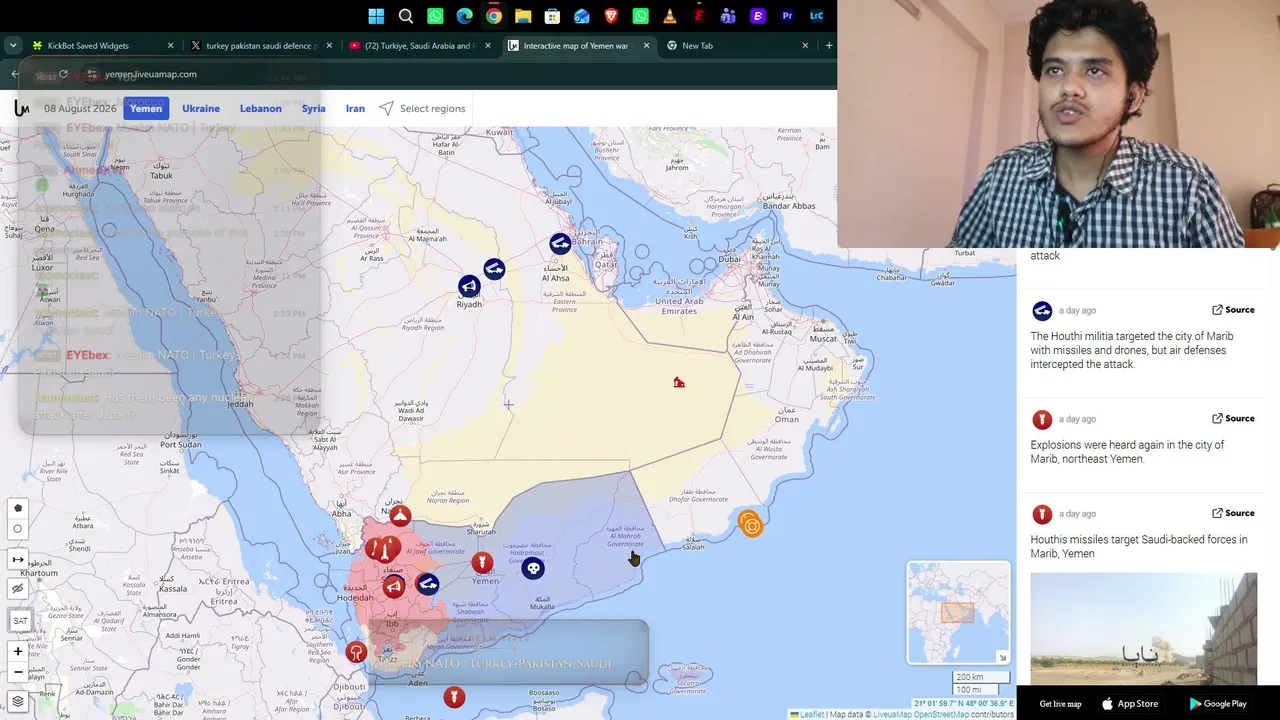Click the Liveuamap logo
This screenshot has height=720, width=1280.
(21, 108)
